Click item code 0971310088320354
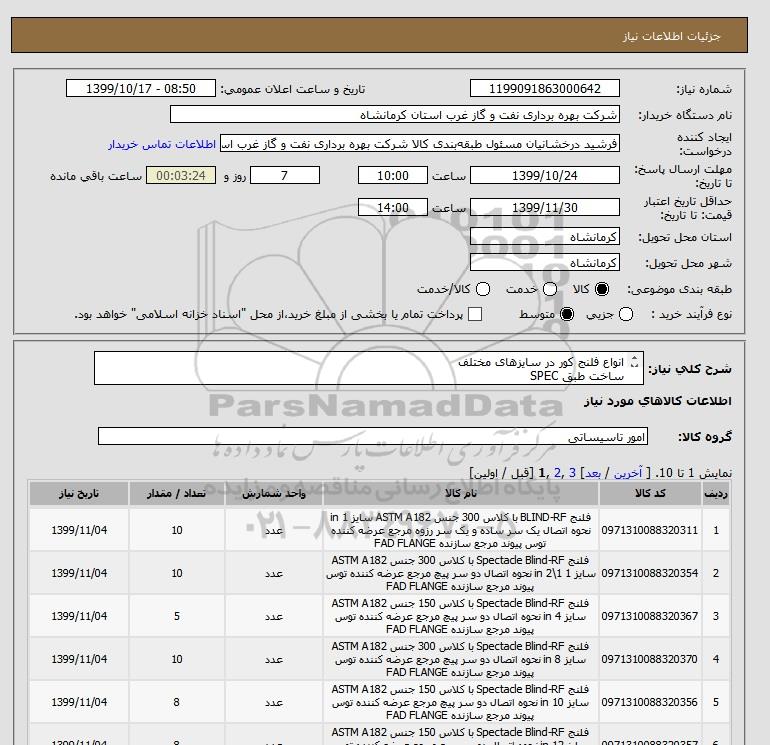The width and height of the screenshot is (770, 745). click(x=650, y=573)
